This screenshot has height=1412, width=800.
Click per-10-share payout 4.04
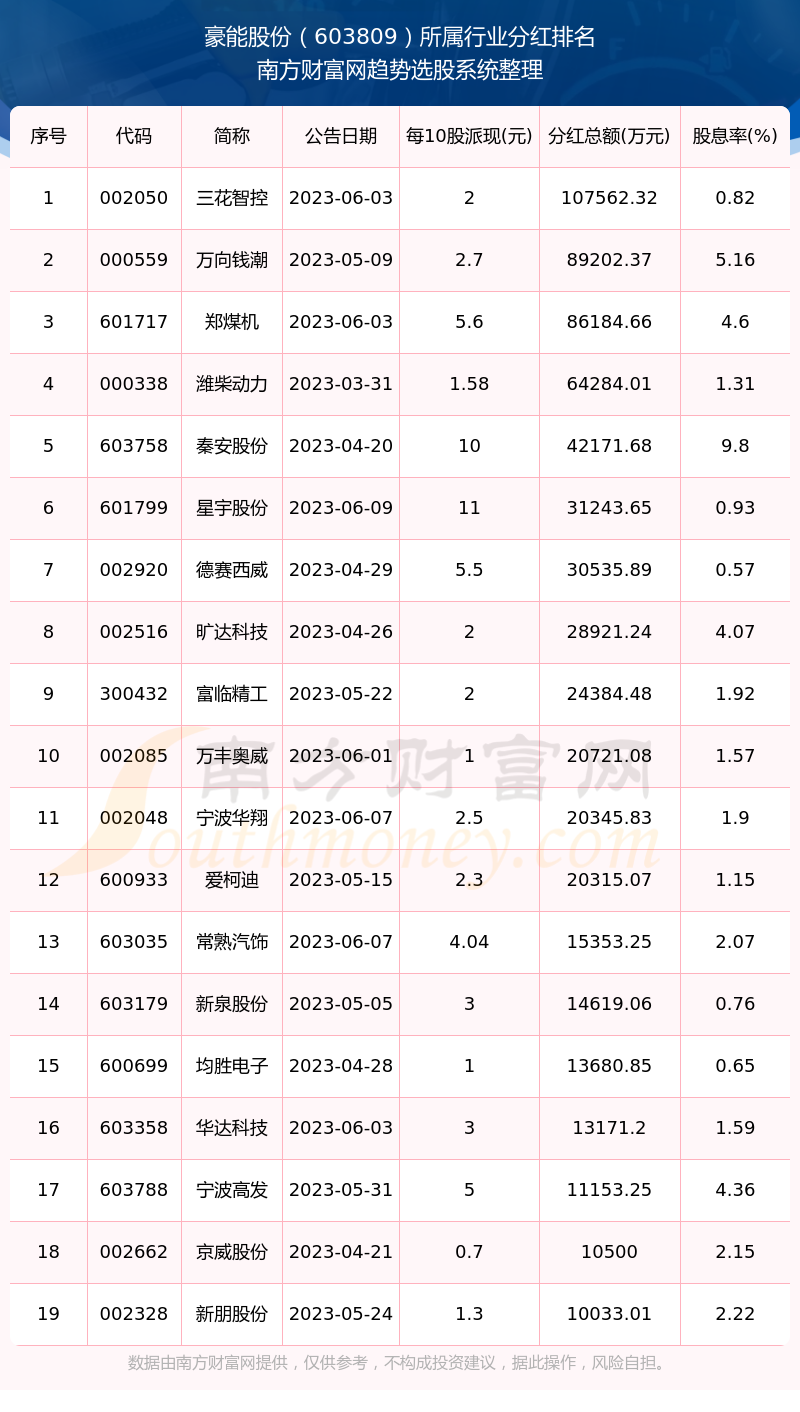point(469,942)
